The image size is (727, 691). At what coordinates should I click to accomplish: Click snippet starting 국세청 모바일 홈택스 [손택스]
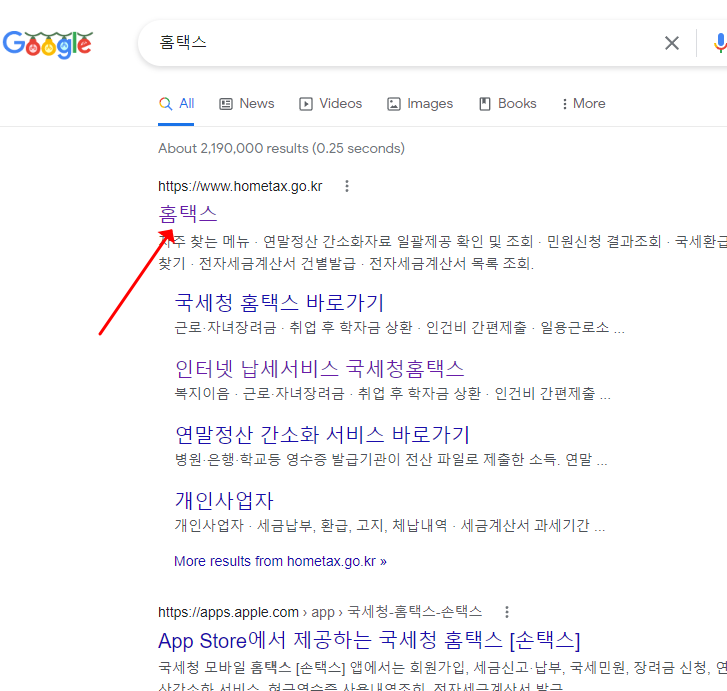click(x=442, y=668)
